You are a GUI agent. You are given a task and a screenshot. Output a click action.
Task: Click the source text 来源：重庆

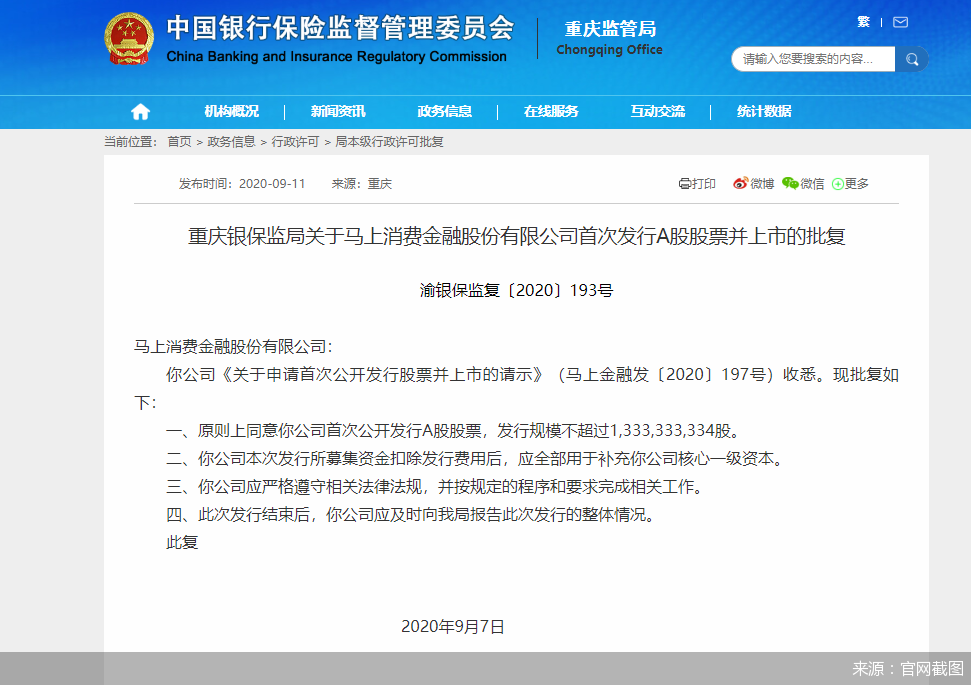pyautogui.click(x=362, y=184)
